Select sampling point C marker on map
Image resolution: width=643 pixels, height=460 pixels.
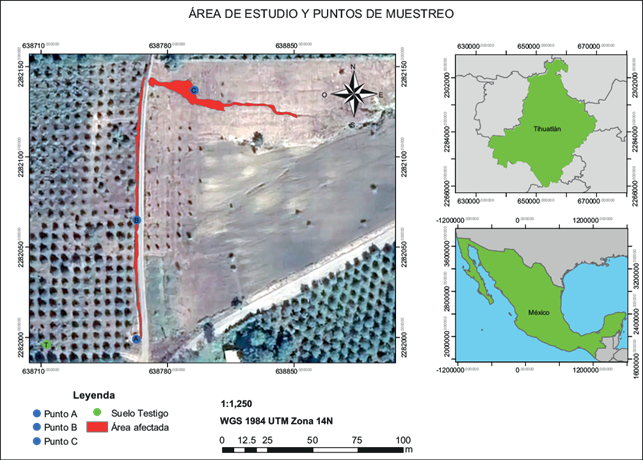click(x=195, y=90)
